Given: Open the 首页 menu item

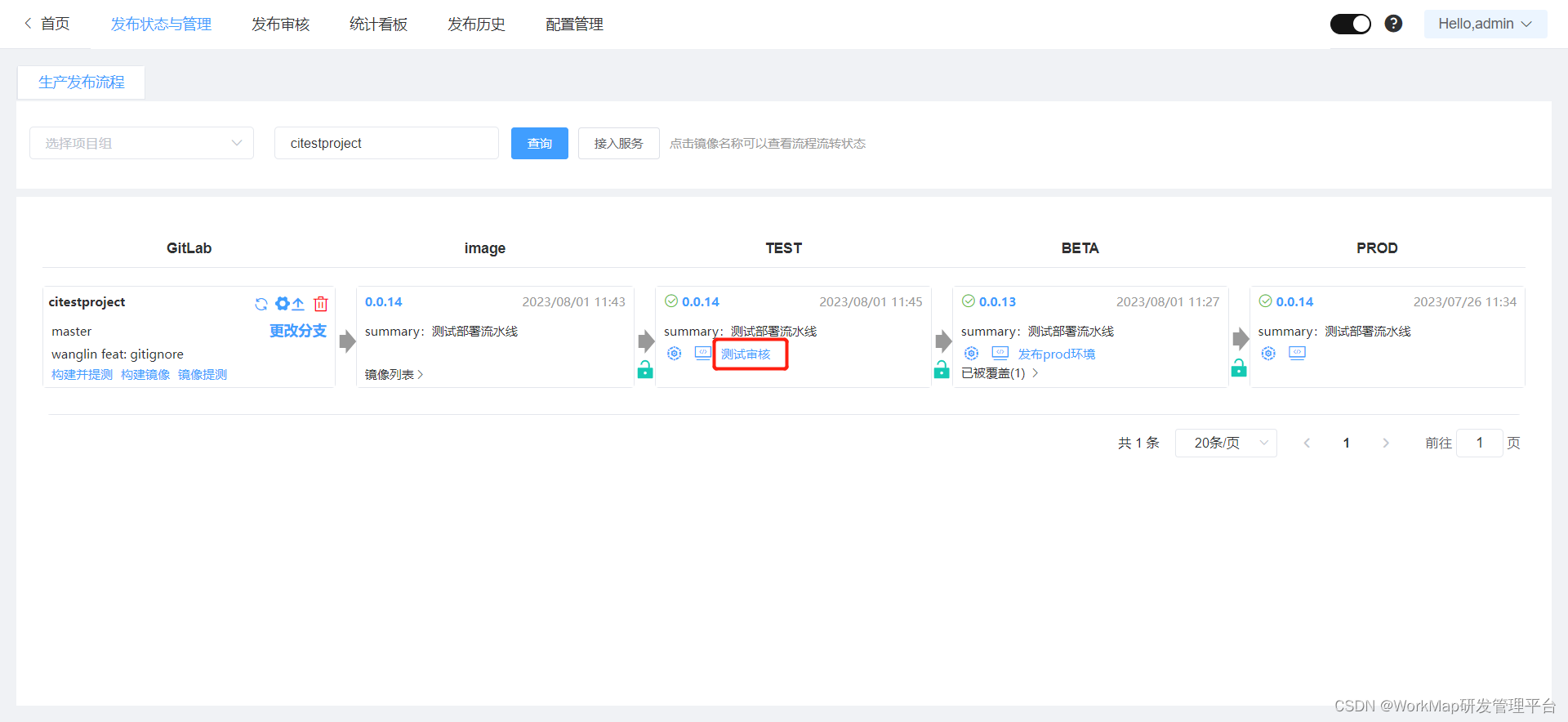Looking at the screenshot, I should (x=56, y=25).
